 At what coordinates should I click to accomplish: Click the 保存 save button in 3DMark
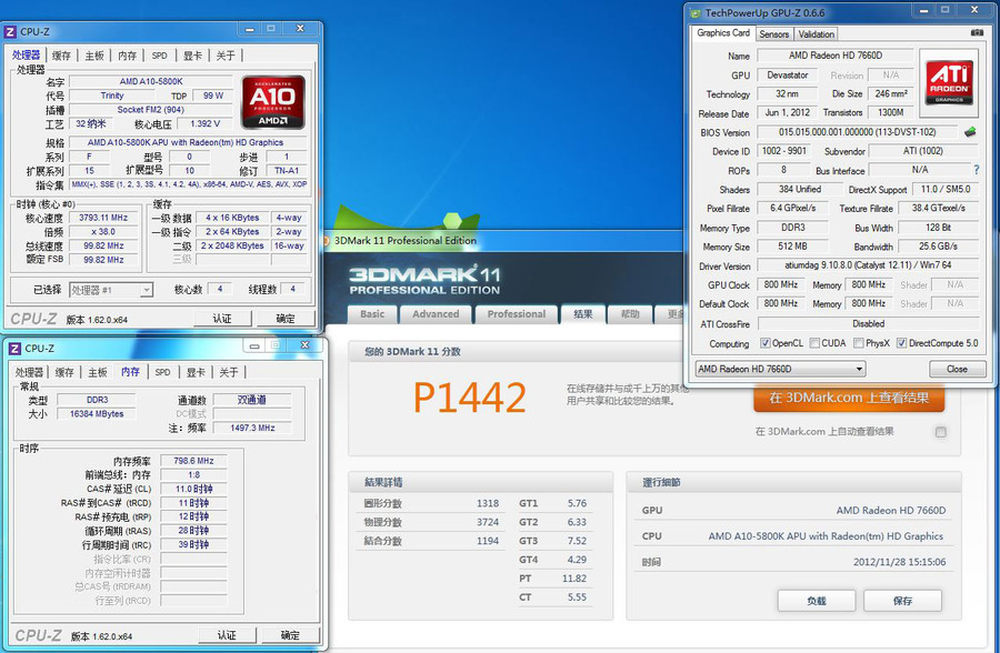pos(902,601)
